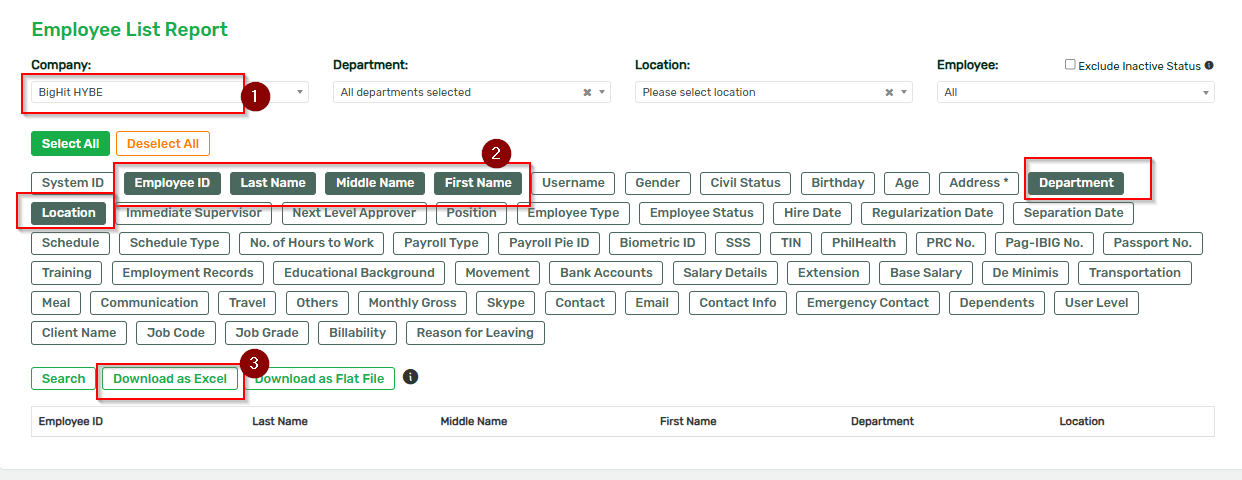Click the Deselect All button
This screenshot has width=1242, height=480.
pos(163,144)
